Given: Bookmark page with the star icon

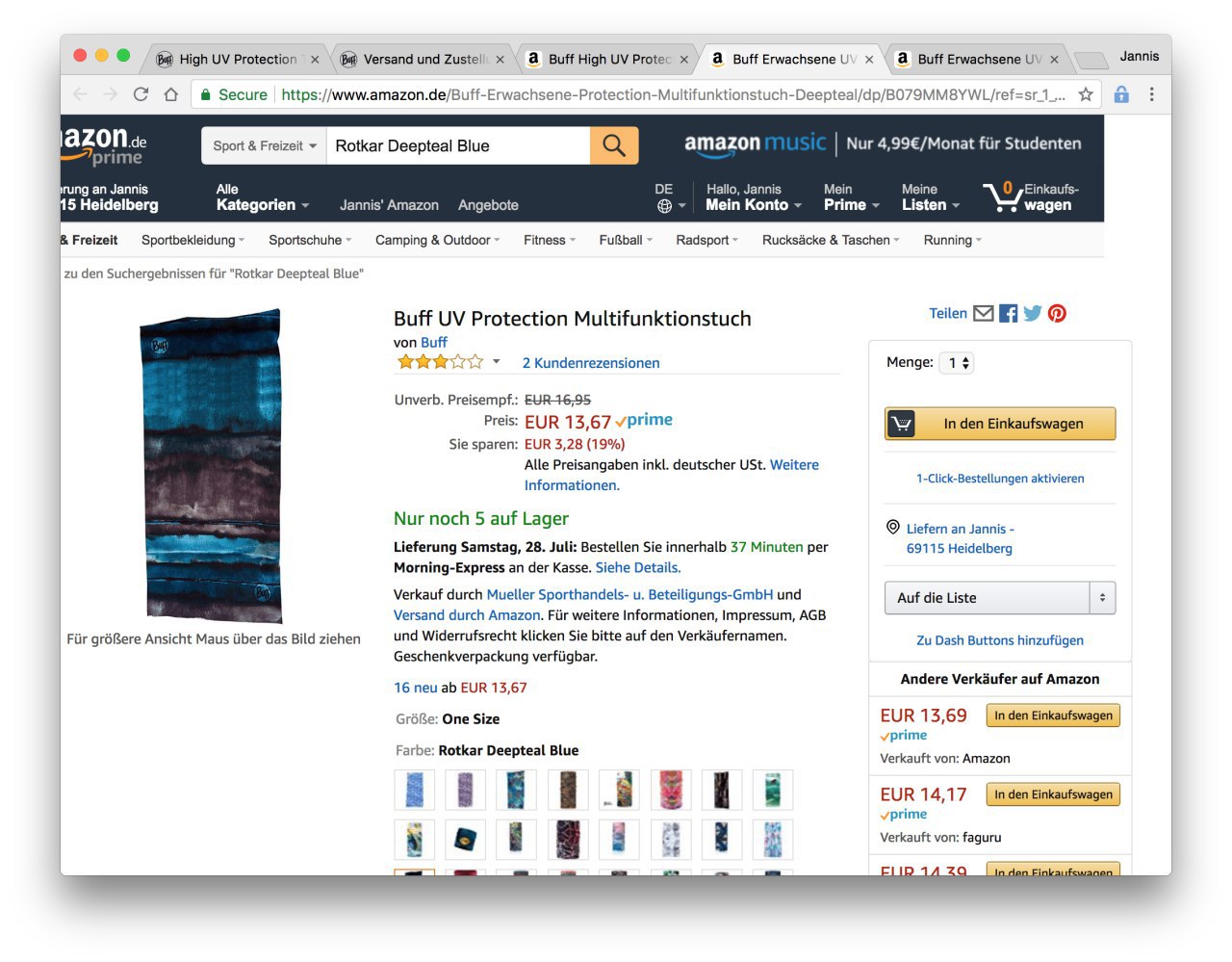Looking at the screenshot, I should (x=1086, y=94).
